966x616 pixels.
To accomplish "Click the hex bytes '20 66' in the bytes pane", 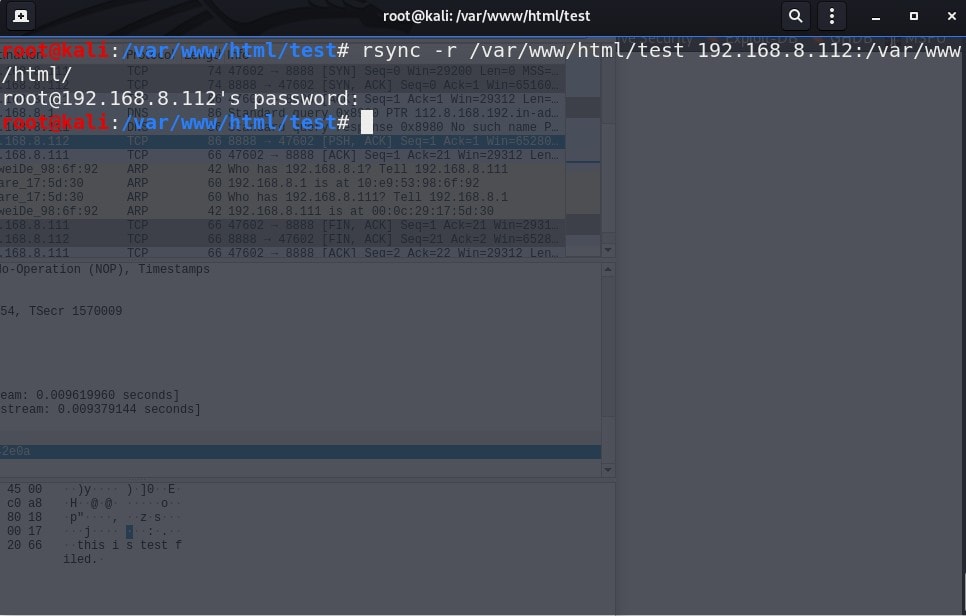I will 25,545.
